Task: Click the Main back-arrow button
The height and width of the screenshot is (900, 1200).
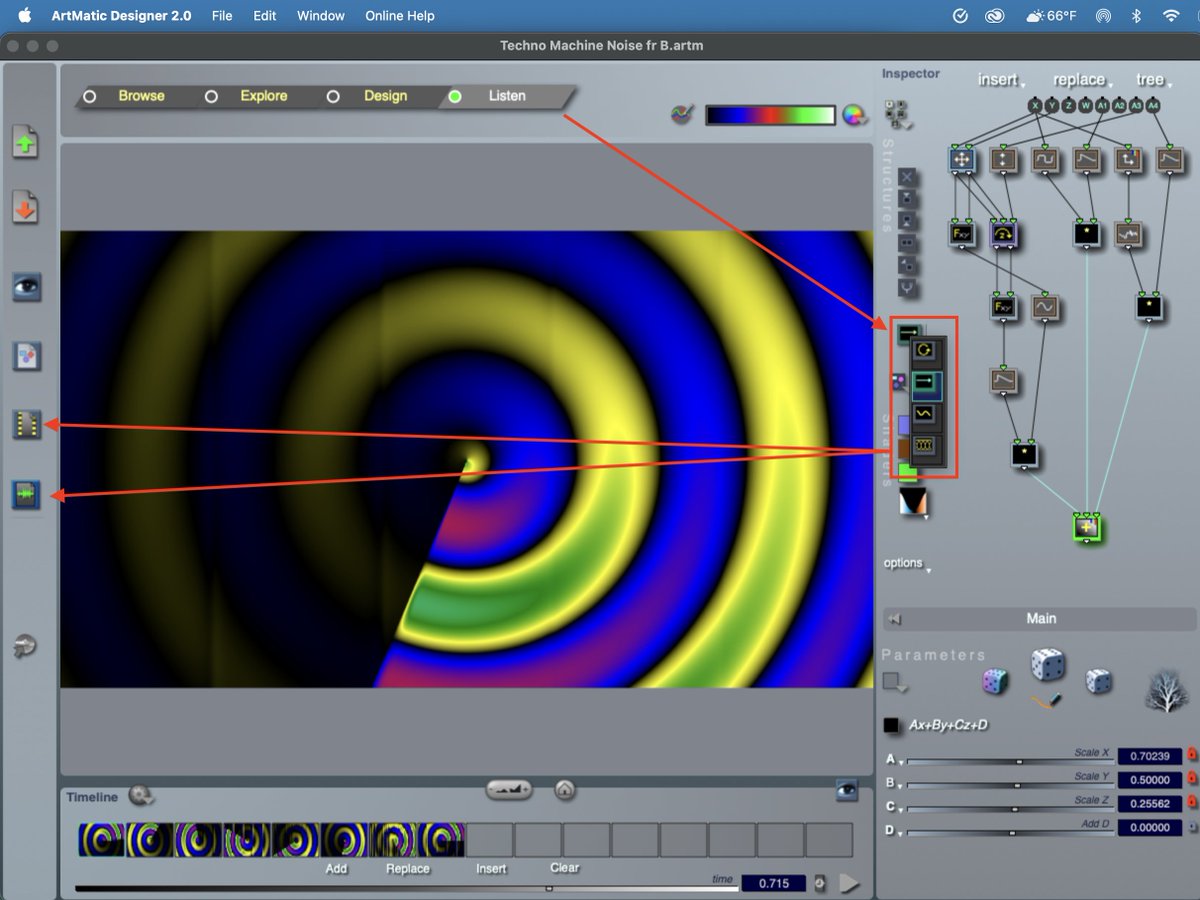Action: 895,619
